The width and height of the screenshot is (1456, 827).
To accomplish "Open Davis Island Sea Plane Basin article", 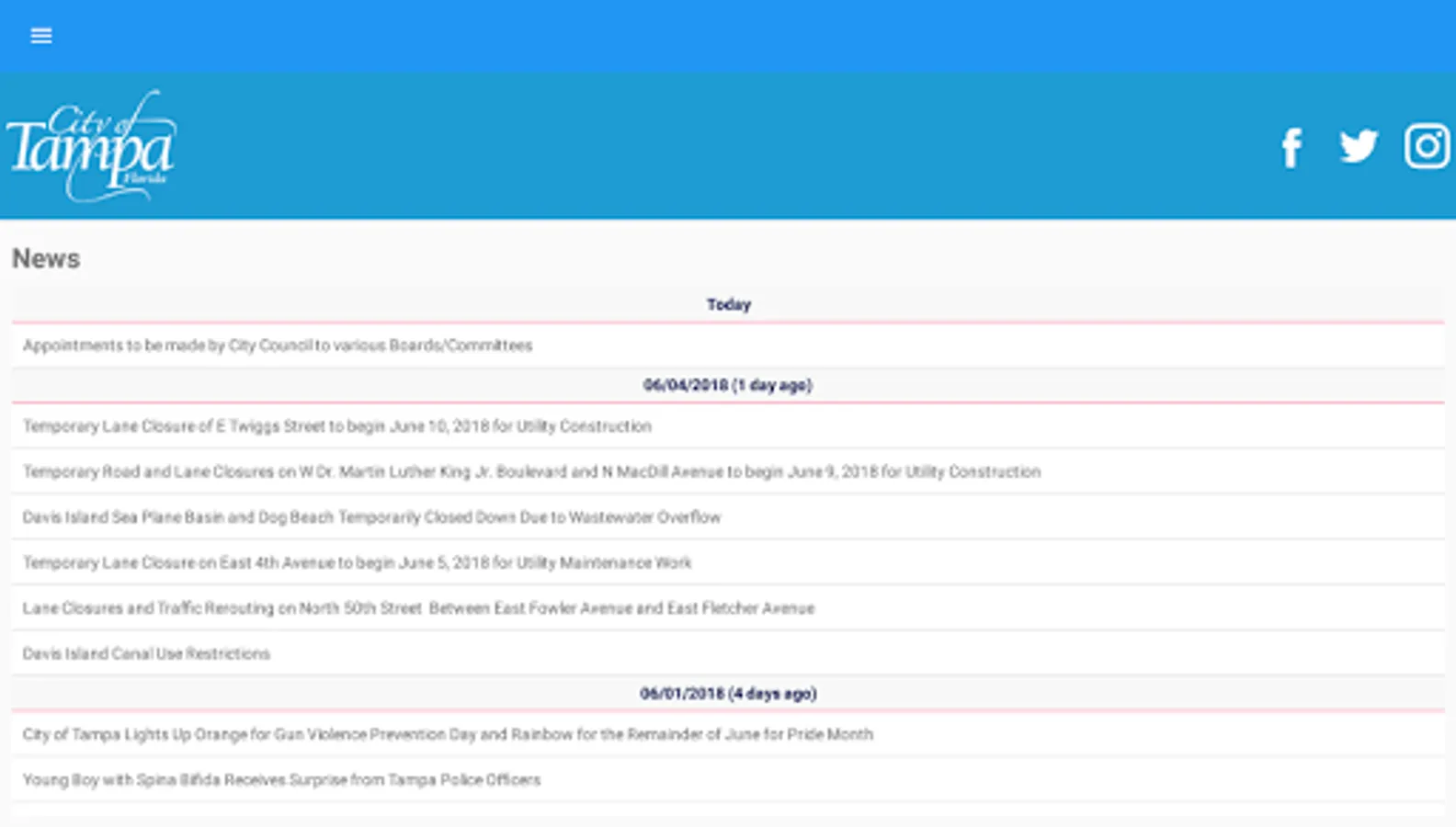I will 728,517.
